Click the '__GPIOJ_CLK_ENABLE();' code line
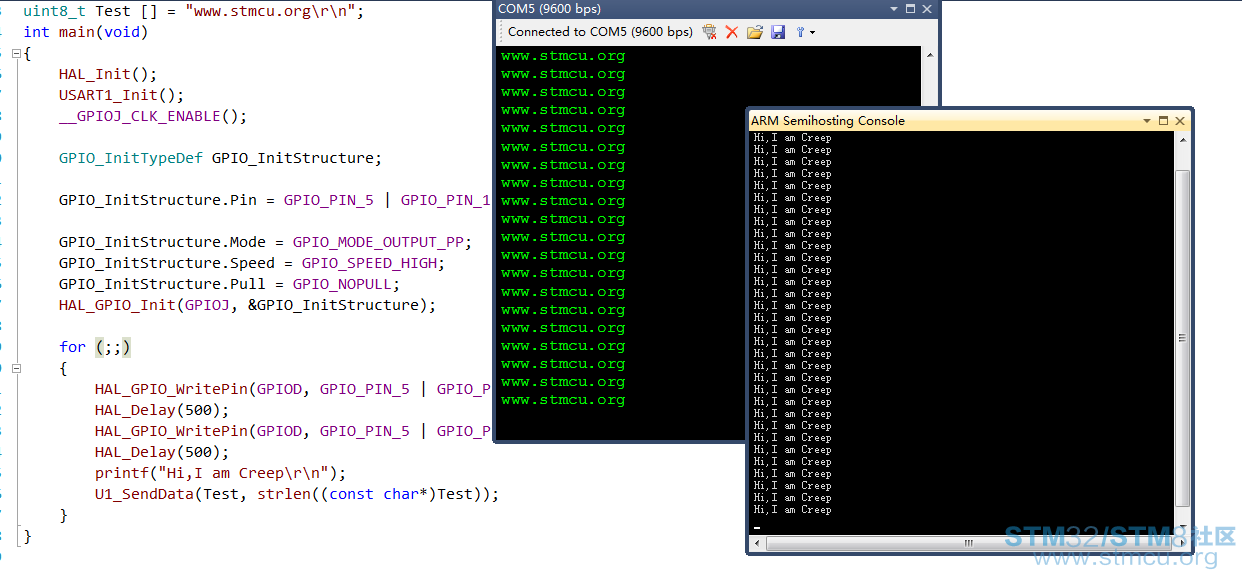 tap(153, 116)
